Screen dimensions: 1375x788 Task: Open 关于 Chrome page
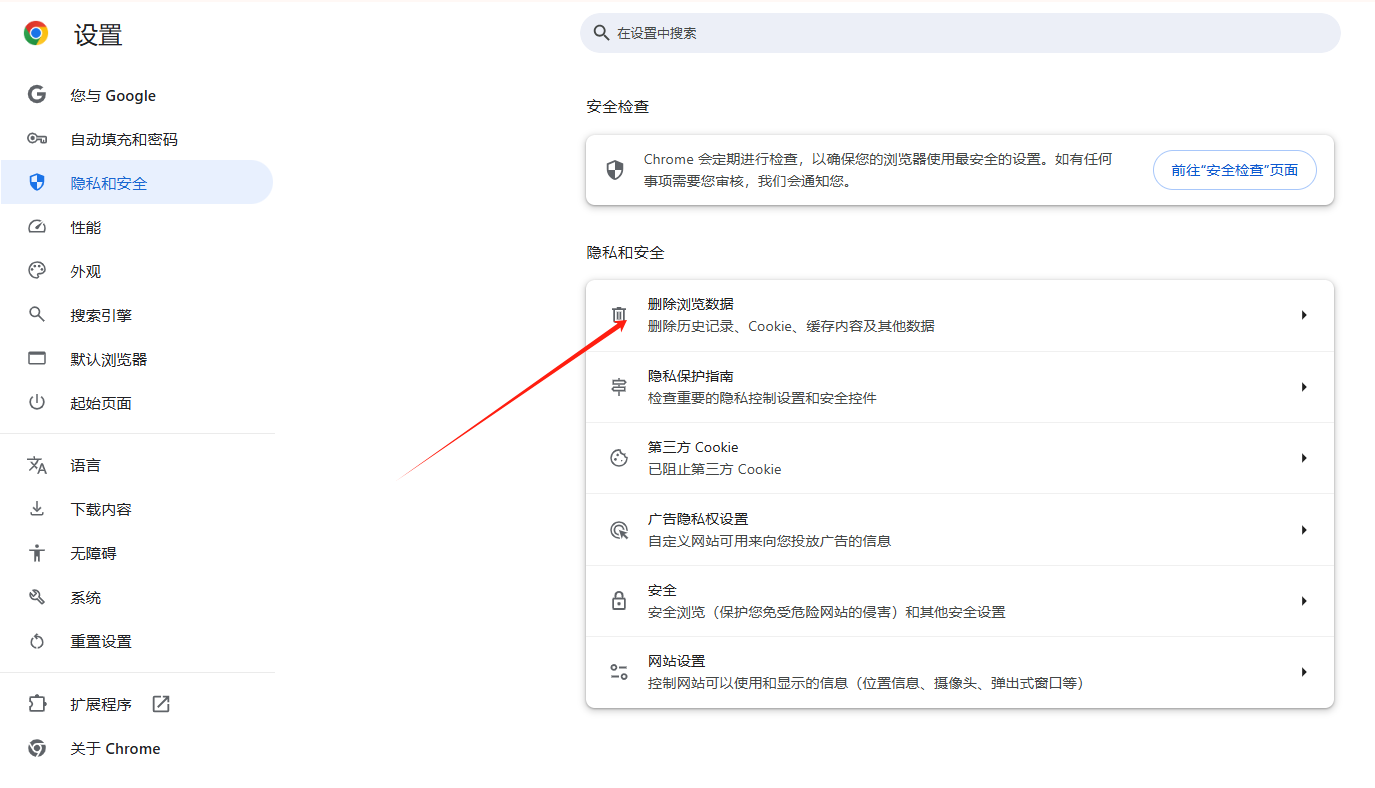[137, 748]
